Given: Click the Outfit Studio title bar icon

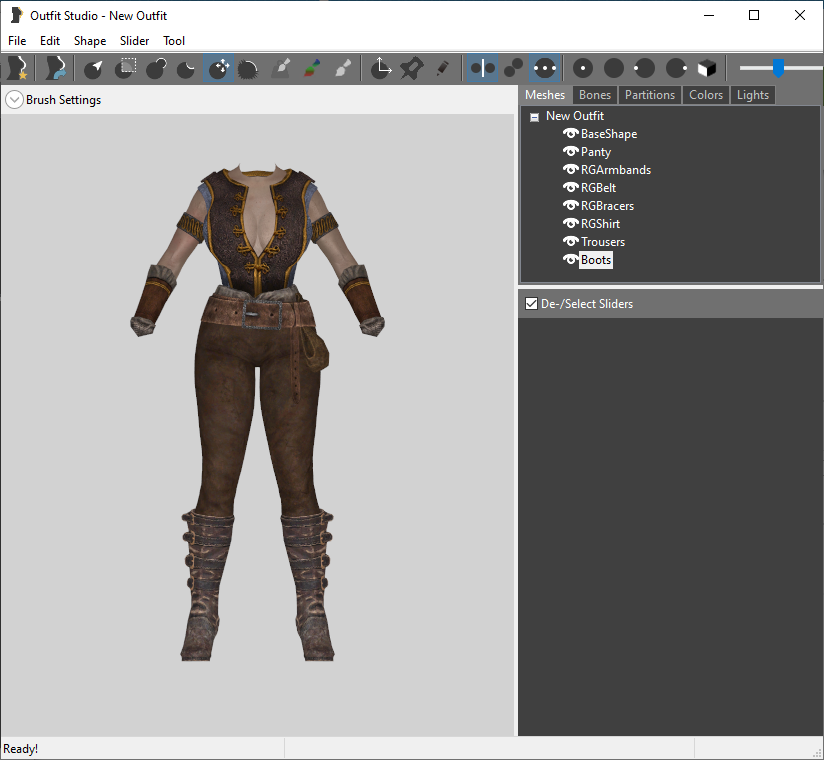Looking at the screenshot, I should [17, 15].
